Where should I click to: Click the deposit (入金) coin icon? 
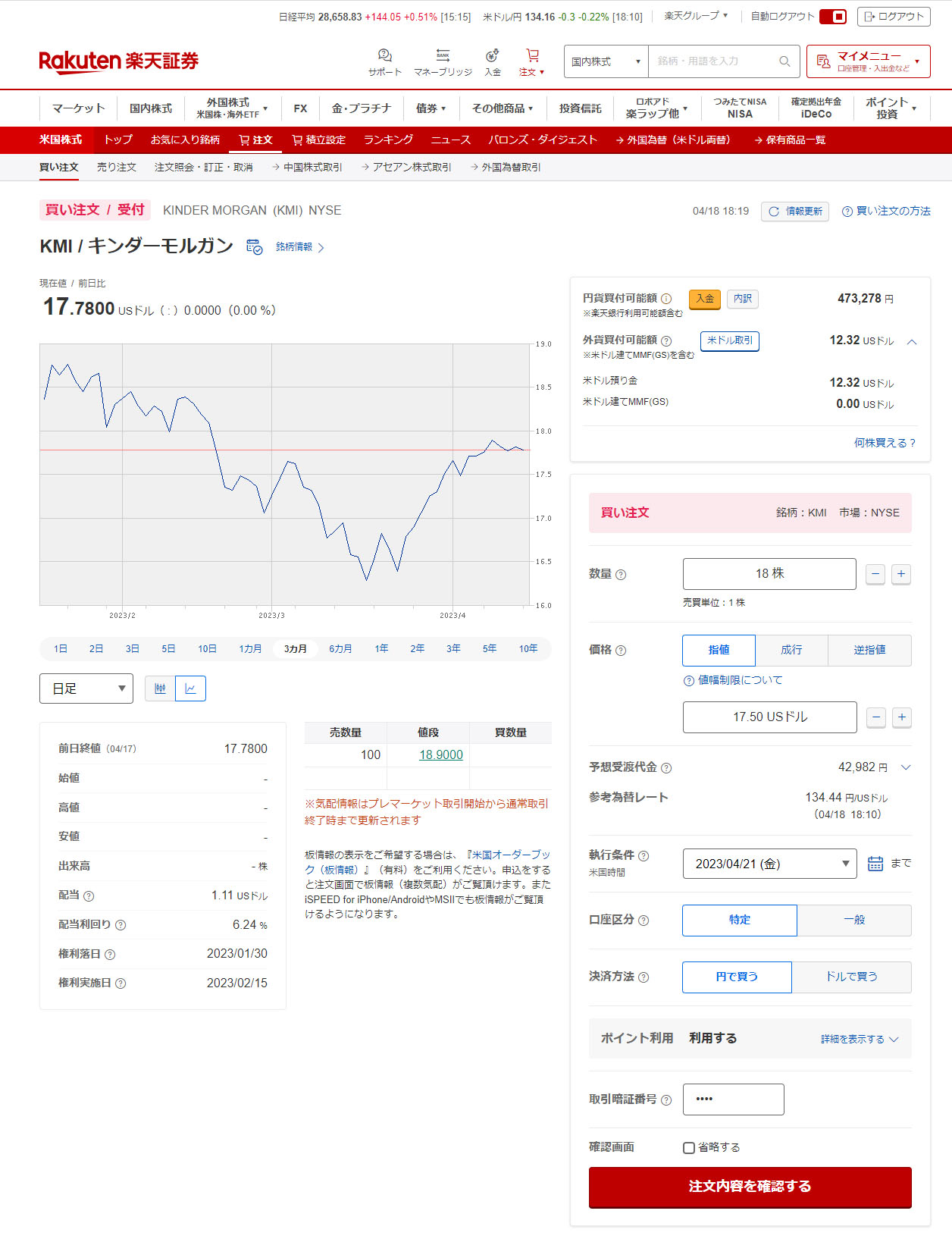pyautogui.click(x=493, y=55)
